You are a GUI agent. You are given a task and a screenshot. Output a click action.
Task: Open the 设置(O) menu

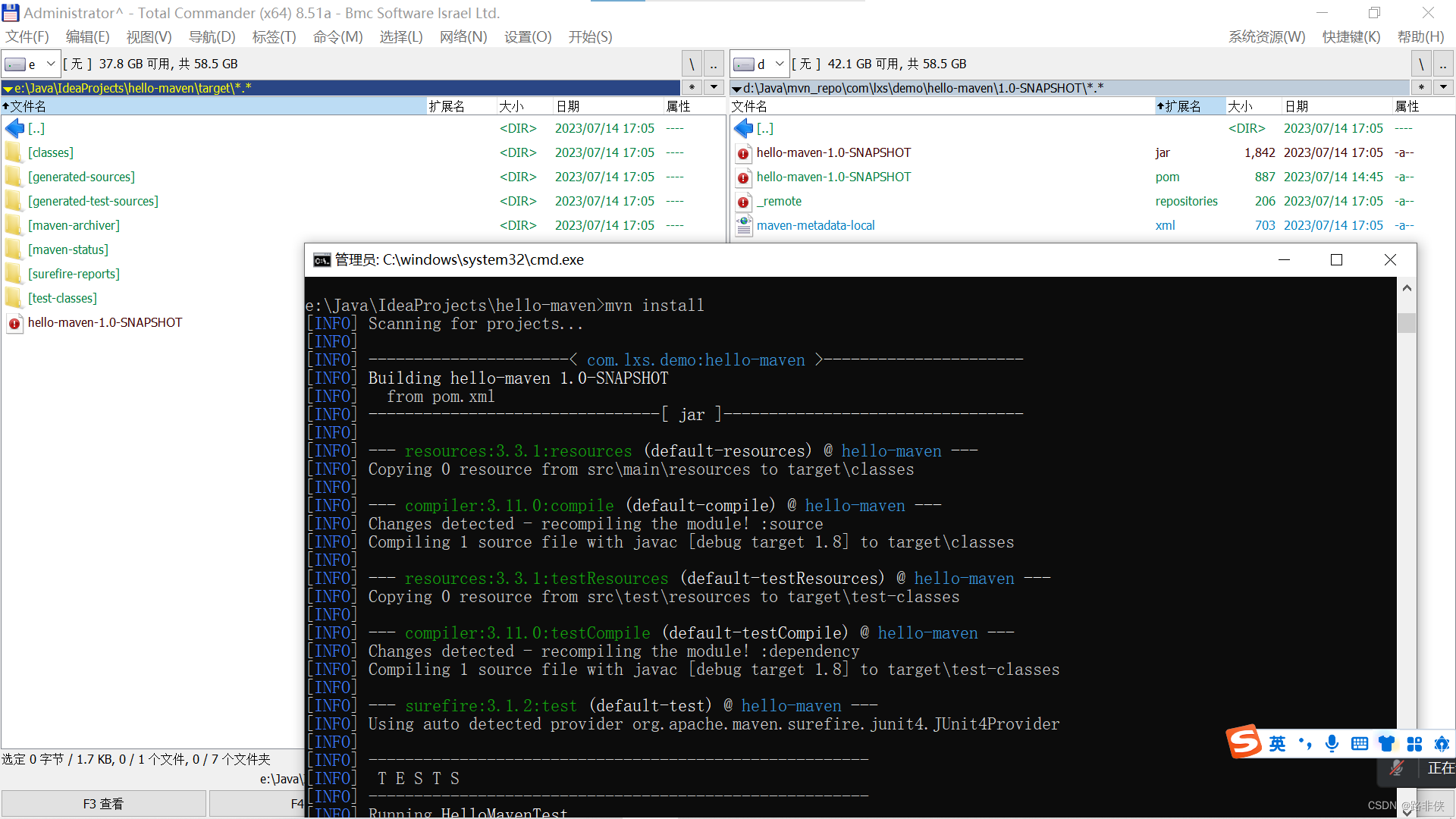[x=528, y=37]
